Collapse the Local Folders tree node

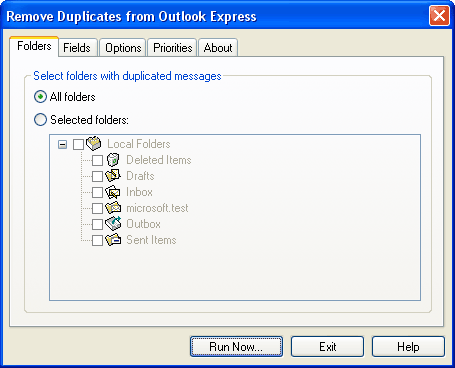pos(62,144)
